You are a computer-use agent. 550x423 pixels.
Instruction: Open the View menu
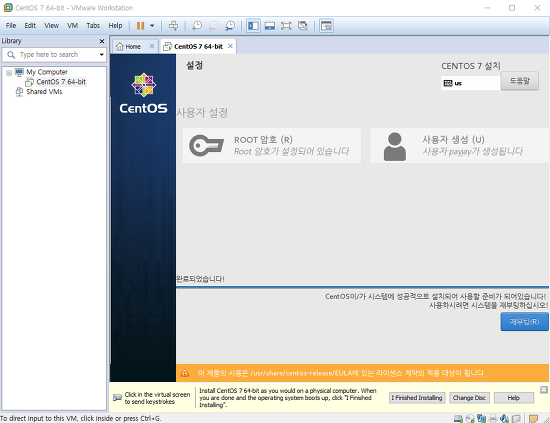tap(52, 26)
